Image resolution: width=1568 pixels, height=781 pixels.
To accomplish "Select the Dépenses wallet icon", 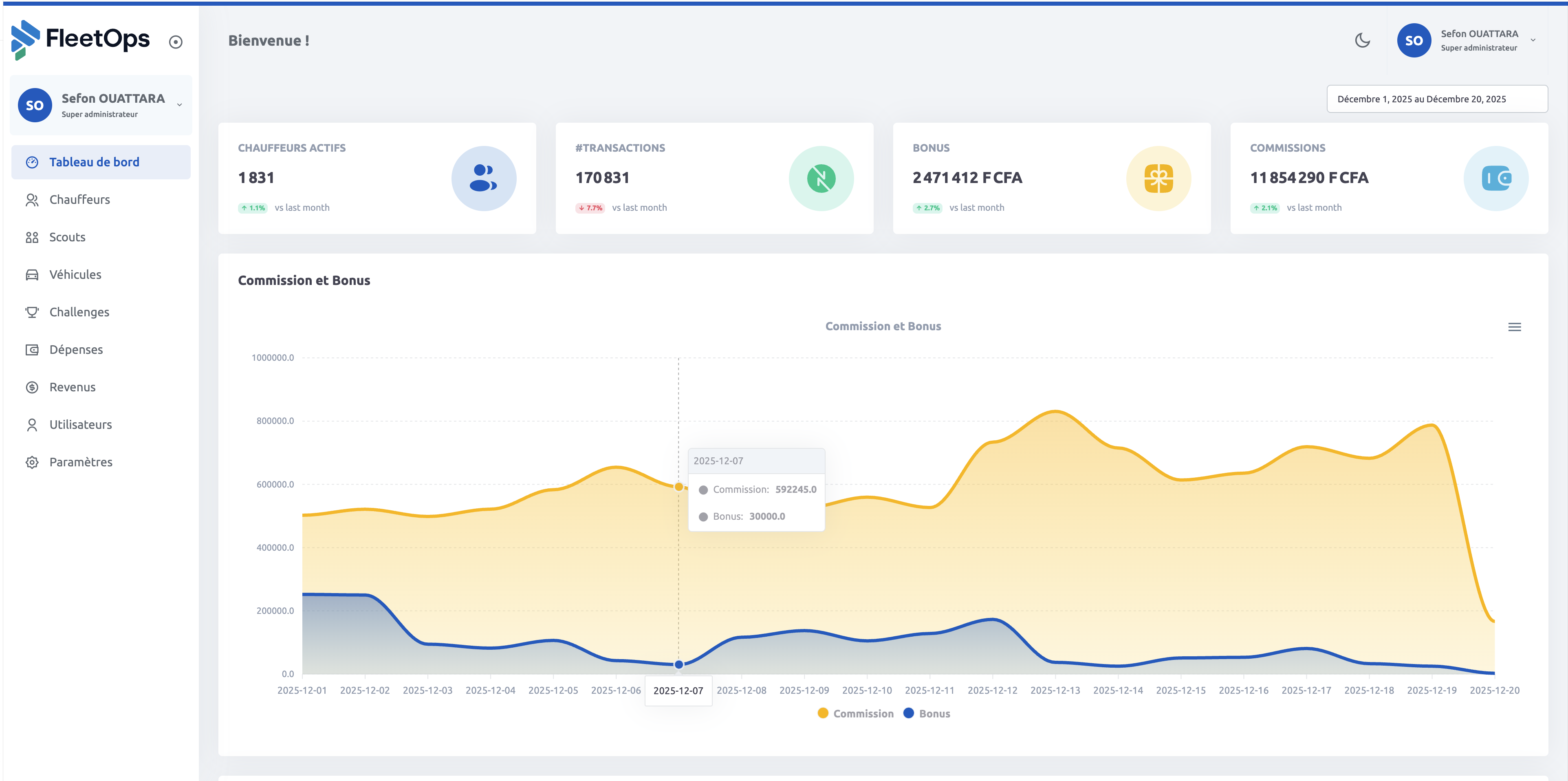I will click(32, 349).
